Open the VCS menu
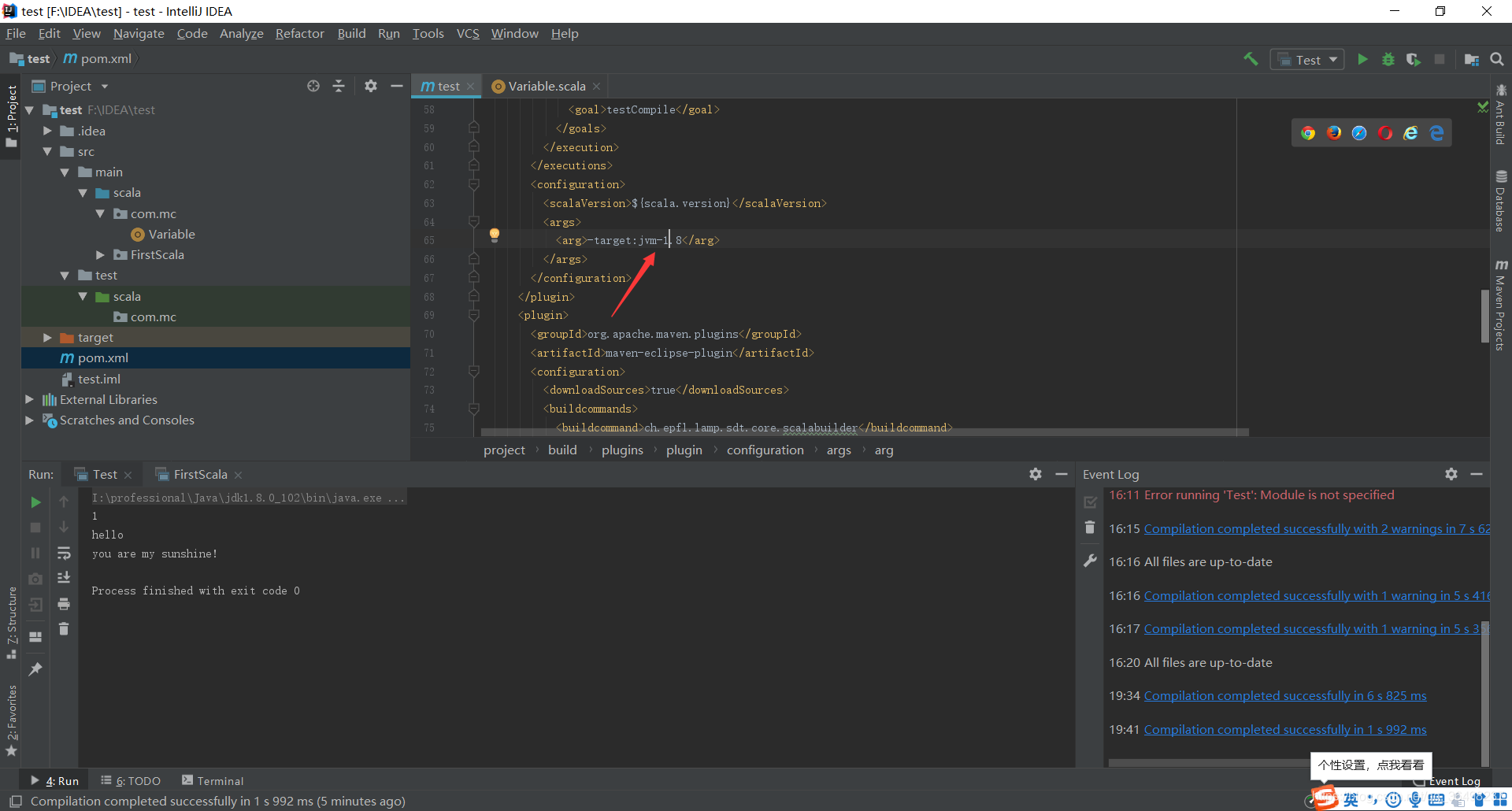The height and width of the screenshot is (811, 1512). click(x=468, y=33)
